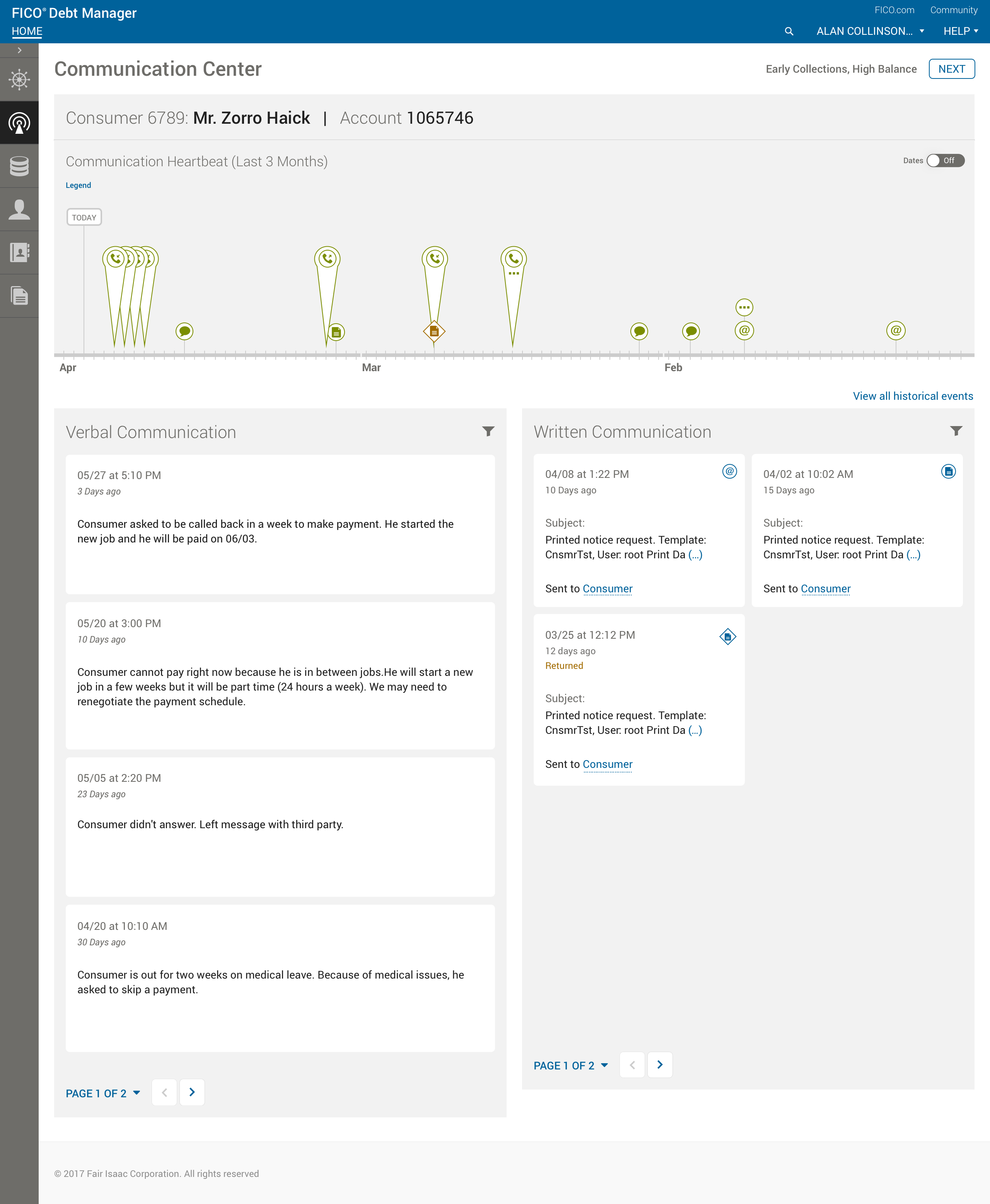Screen dimensions: 990x1204
Task: Open the 05/27 at 5:10 PM verbal note
Action: 280,524
